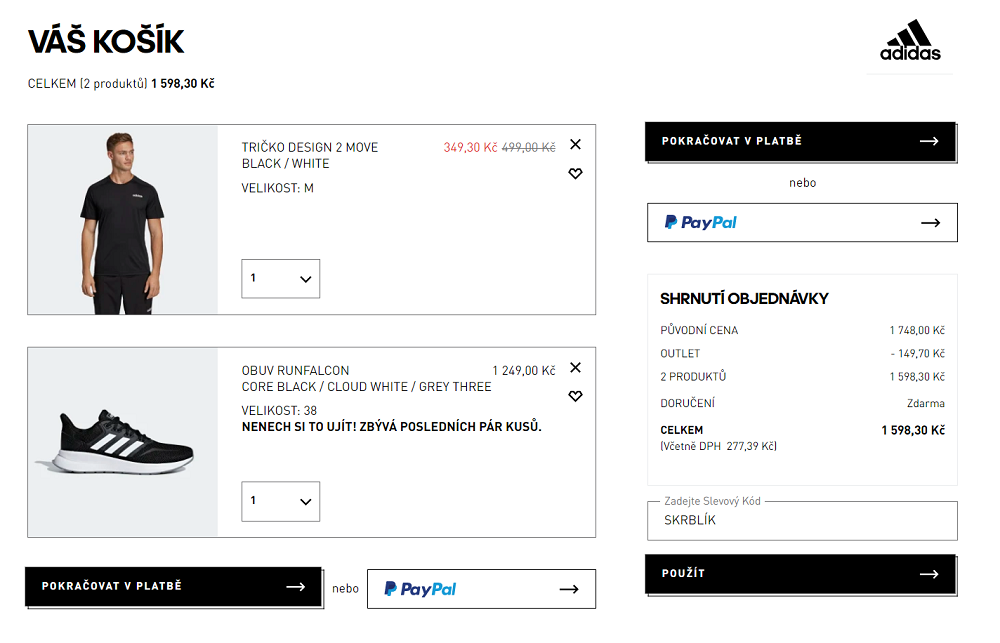Click the arrow icon on Použít button
This screenshot has width=1000, height=643.
point(929,574)
